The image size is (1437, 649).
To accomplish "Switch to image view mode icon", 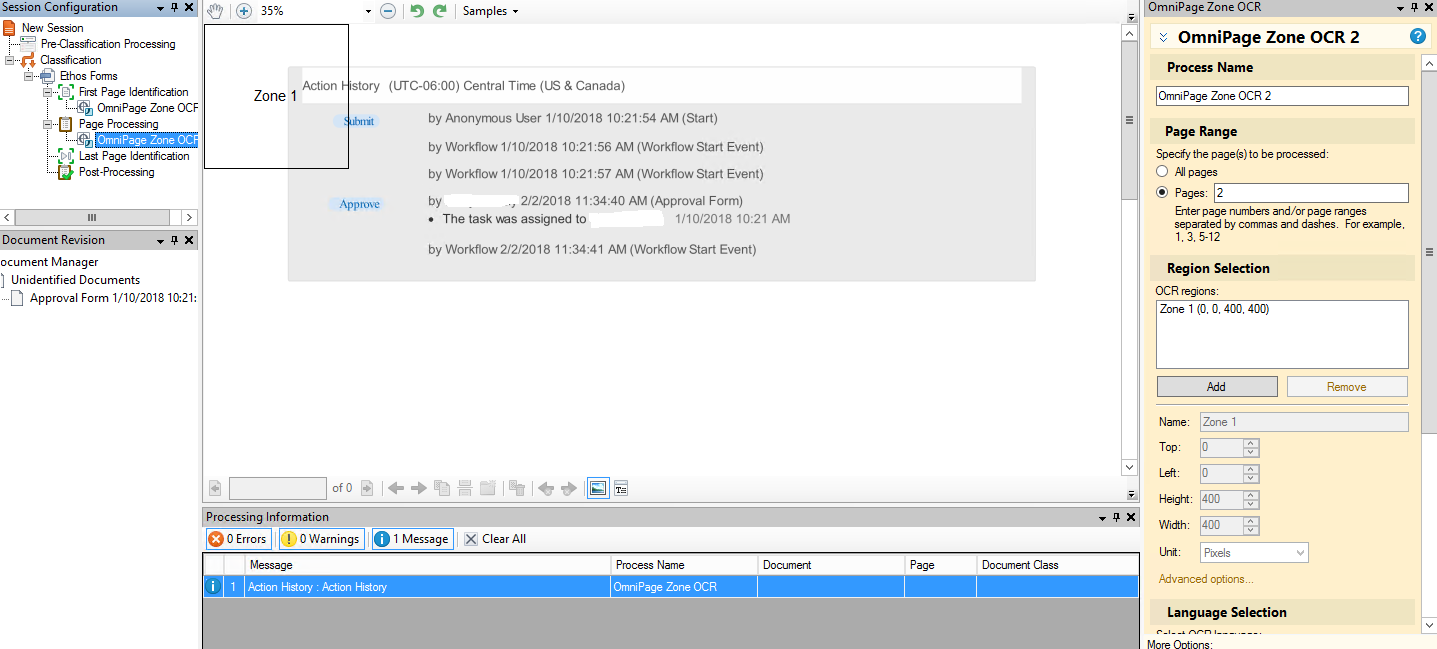I will [597, 488].
